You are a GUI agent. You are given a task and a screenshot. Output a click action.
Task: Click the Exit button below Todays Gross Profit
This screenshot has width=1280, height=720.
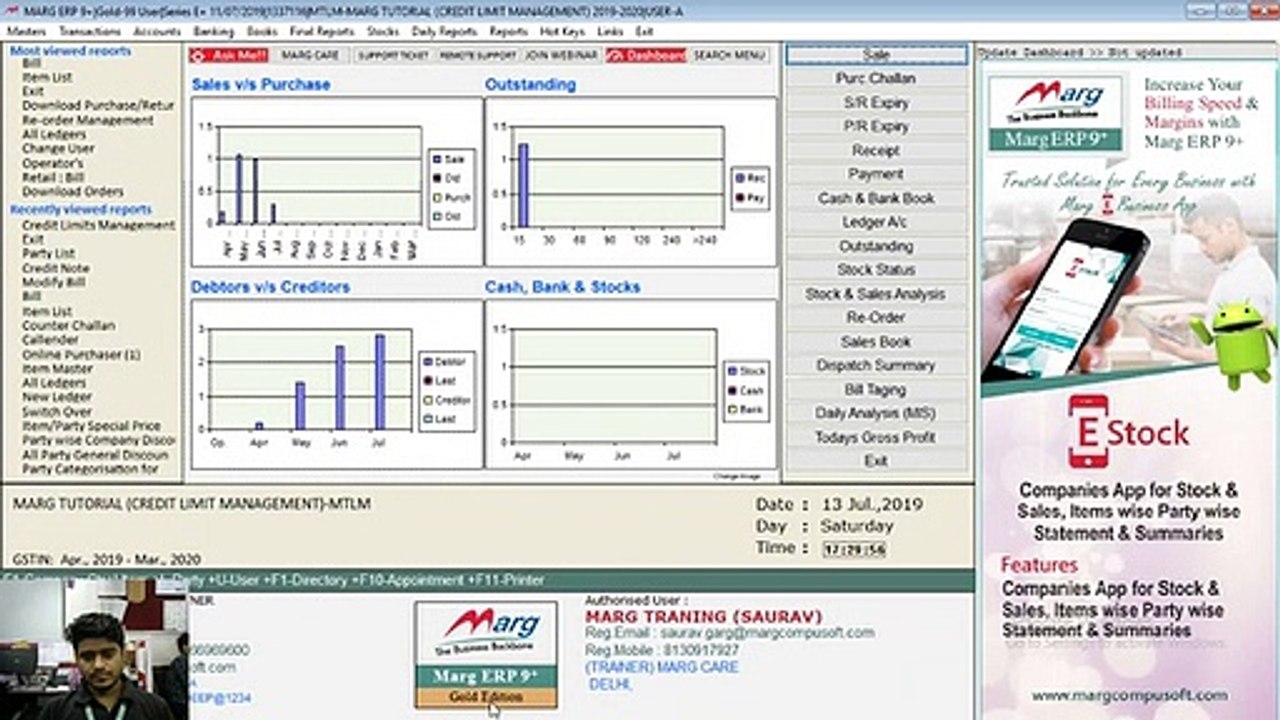[876, 461]
